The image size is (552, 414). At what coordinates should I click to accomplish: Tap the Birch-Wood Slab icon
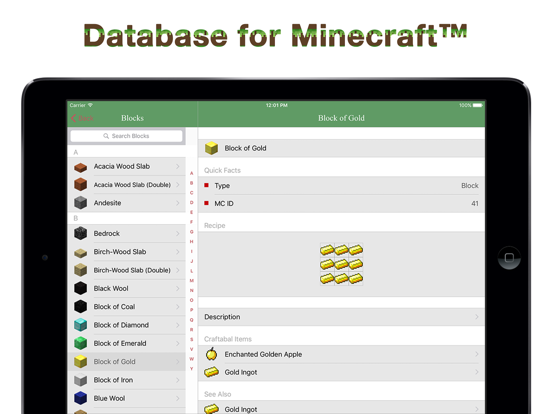tap(81, 252)
